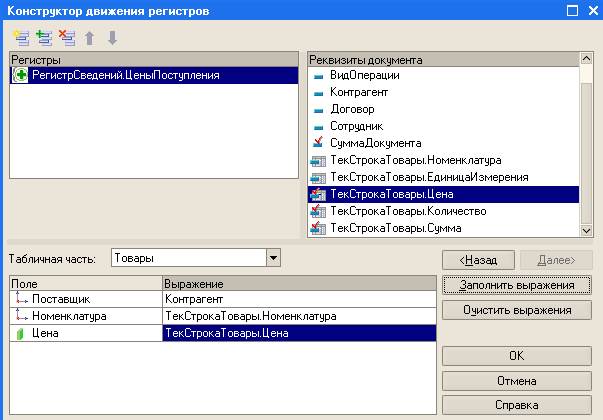Open the Табличная часть dropdown arrow

point(273,259)
